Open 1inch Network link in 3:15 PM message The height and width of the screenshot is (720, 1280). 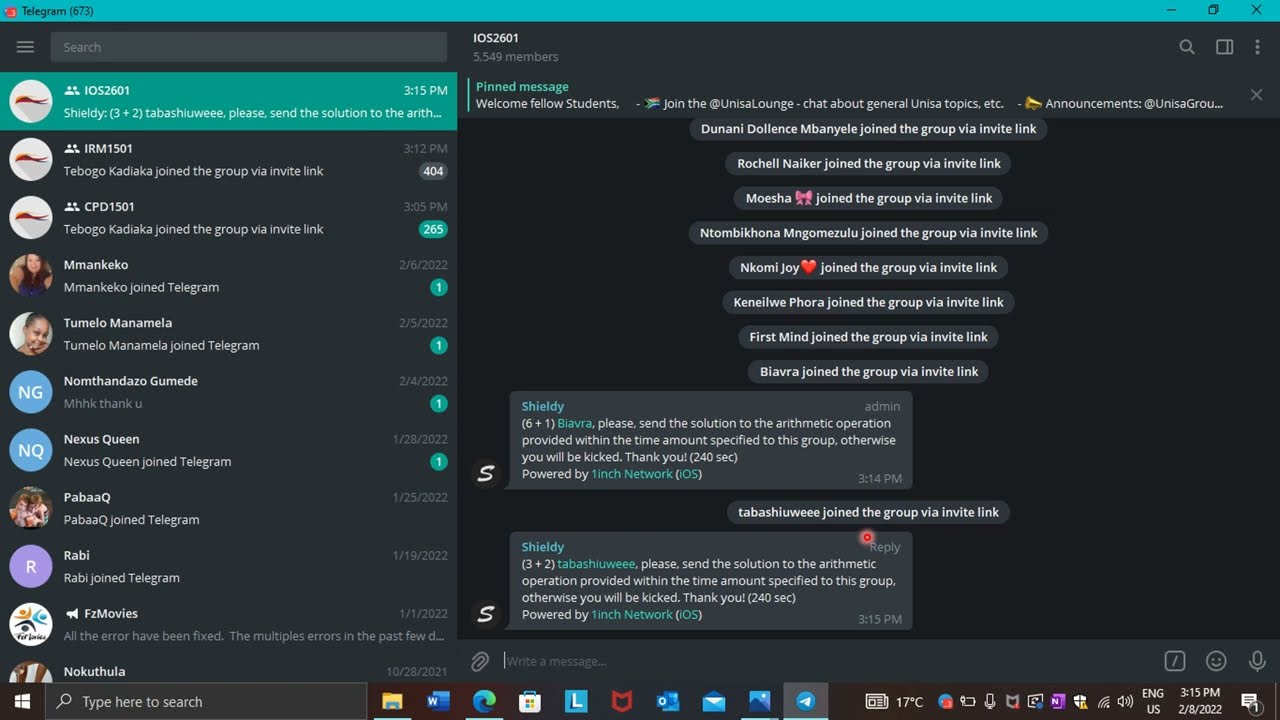[x=632, y=615]
